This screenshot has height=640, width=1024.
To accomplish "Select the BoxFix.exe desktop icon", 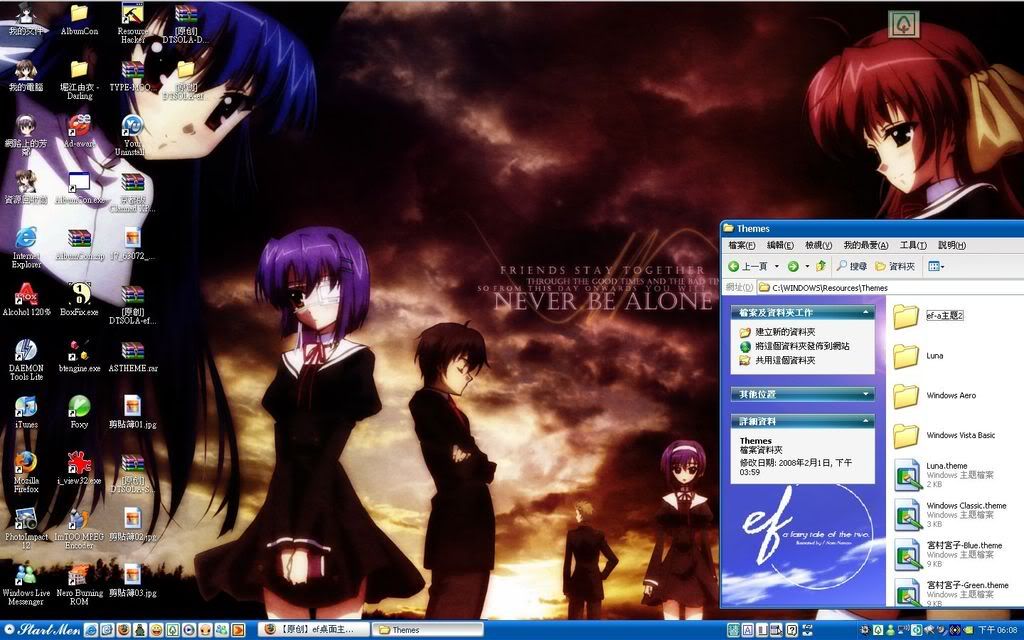I will 79,299.
